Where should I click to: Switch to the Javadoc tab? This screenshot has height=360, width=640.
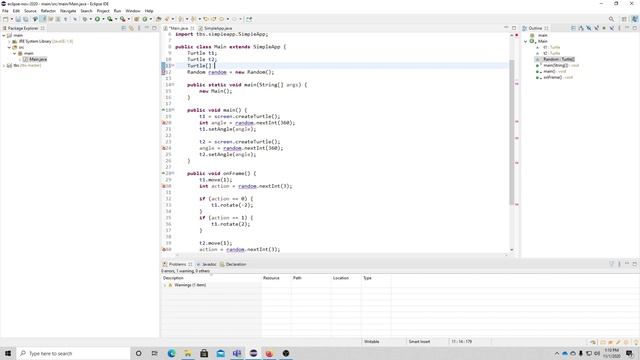click(207, 264)
